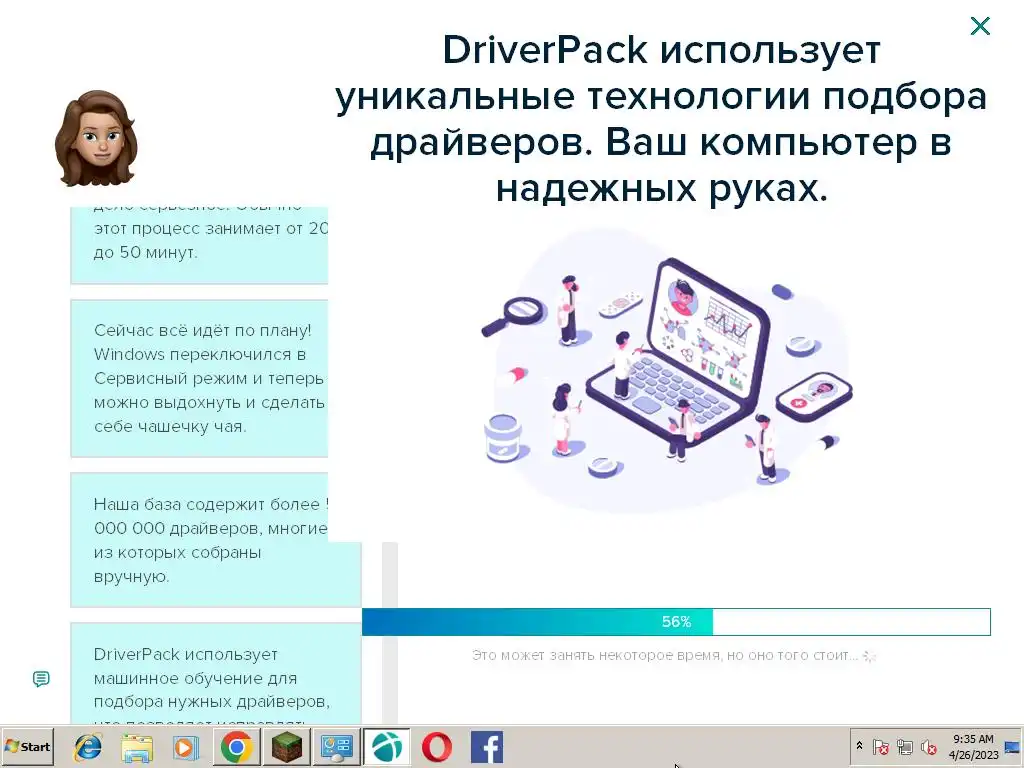Click the assistant avatar picture
This screenshot has height=768, width=1024.
tap(96, 138)
